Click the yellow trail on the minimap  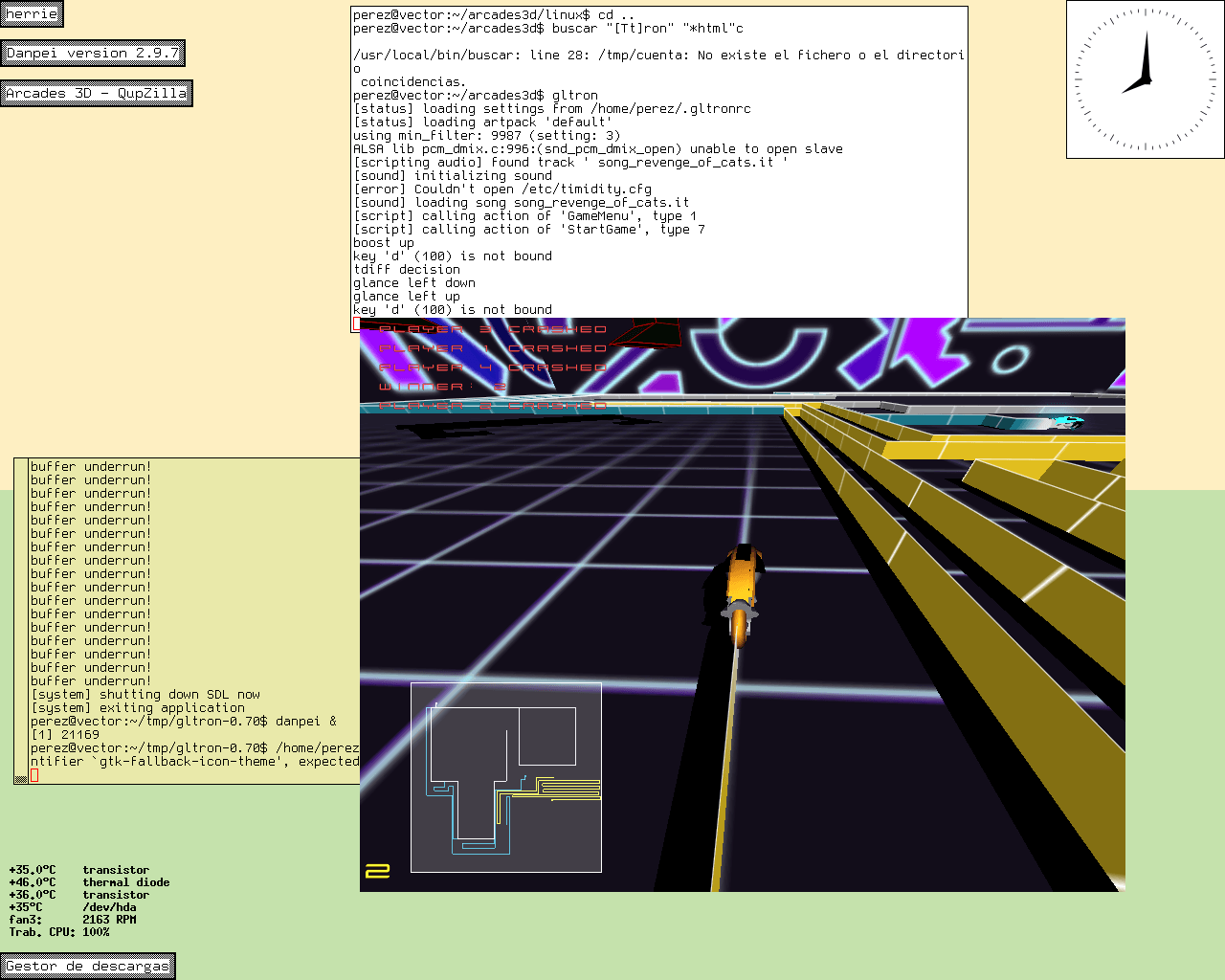coord(565,789)
